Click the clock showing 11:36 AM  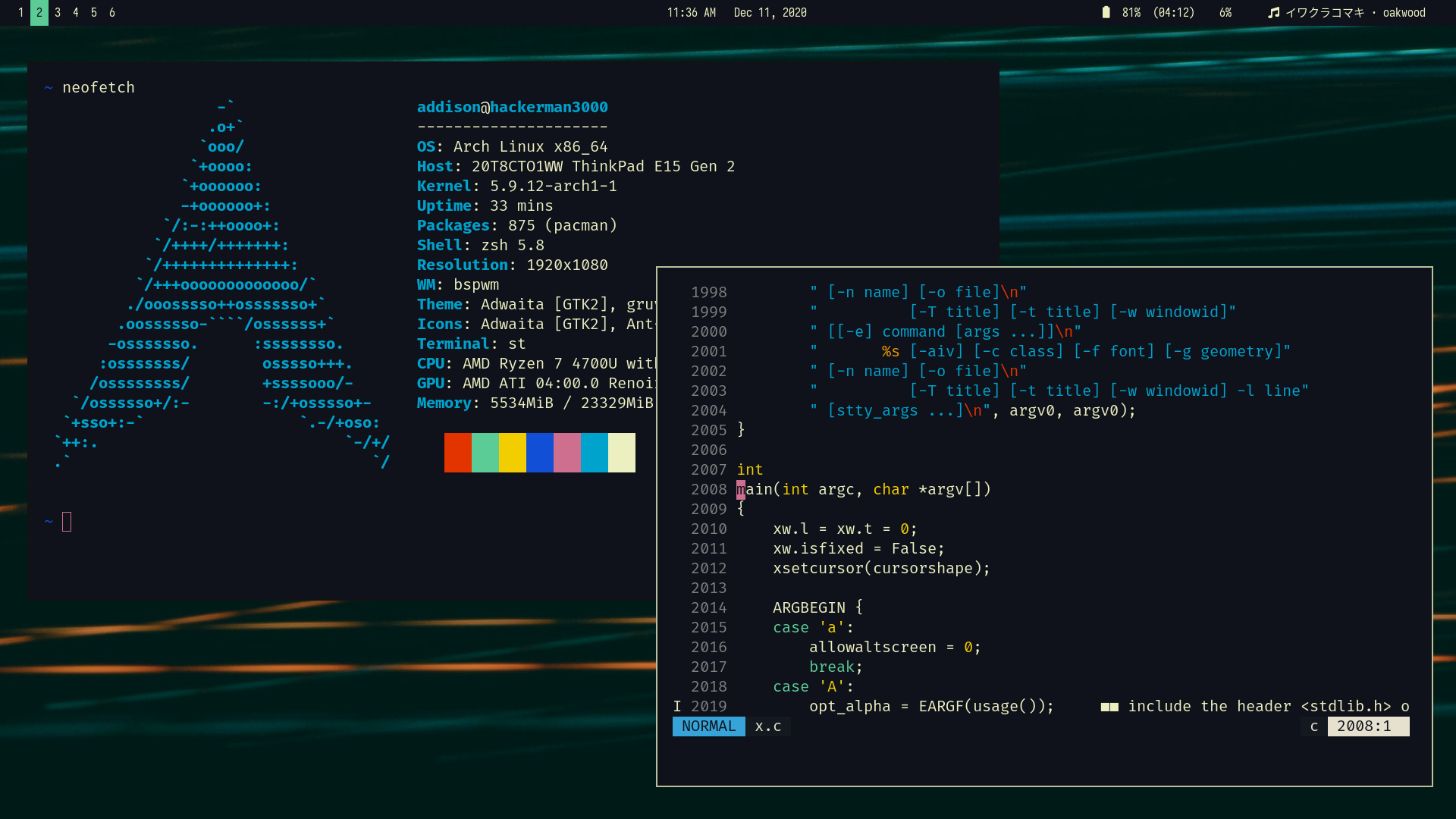tap(691, 12)
